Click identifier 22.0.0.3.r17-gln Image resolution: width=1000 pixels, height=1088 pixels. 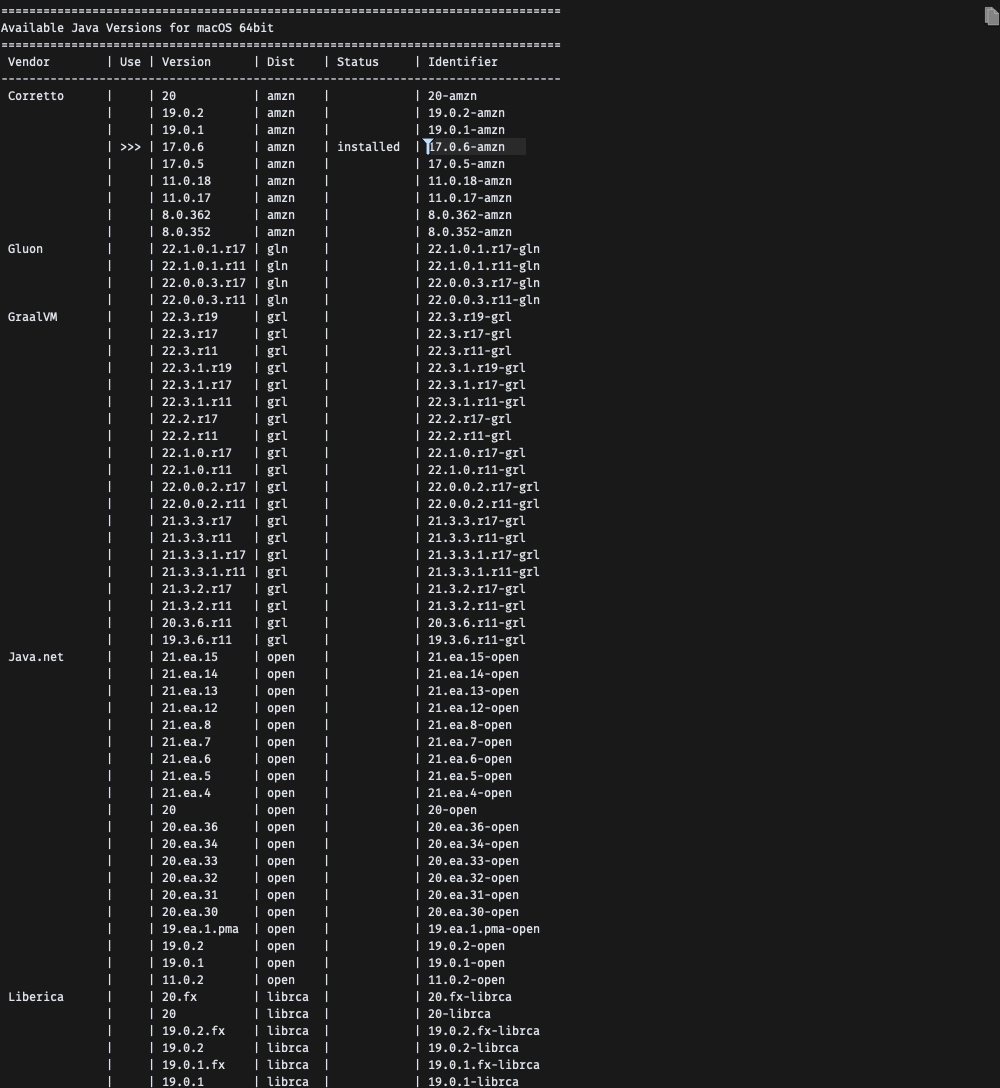coord(484,282)
